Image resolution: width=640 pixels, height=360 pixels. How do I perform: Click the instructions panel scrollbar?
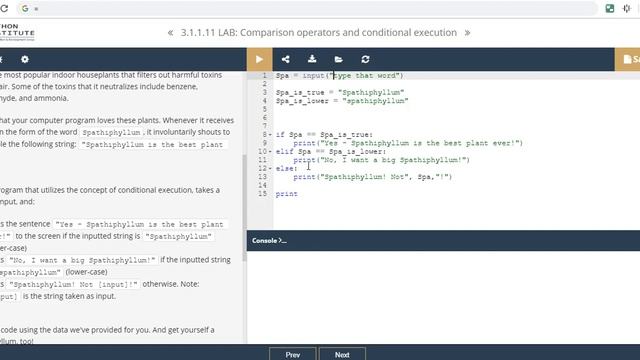(x=244, y=208)
